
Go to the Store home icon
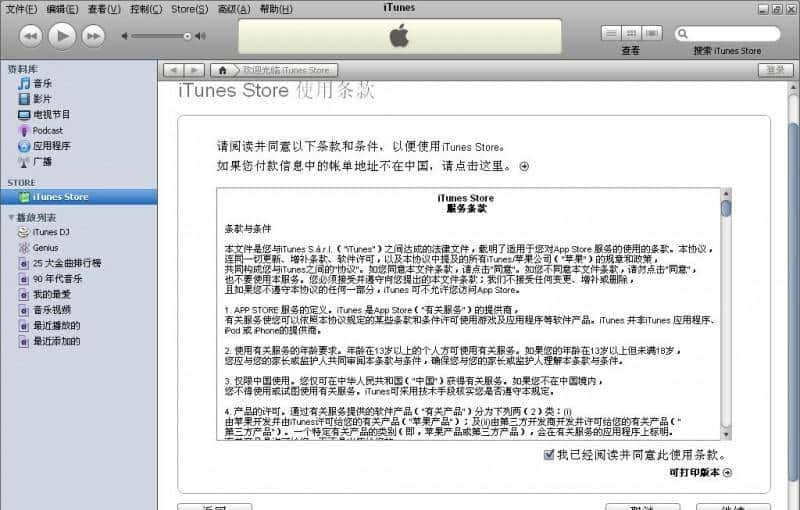click(x=222, y=70)
